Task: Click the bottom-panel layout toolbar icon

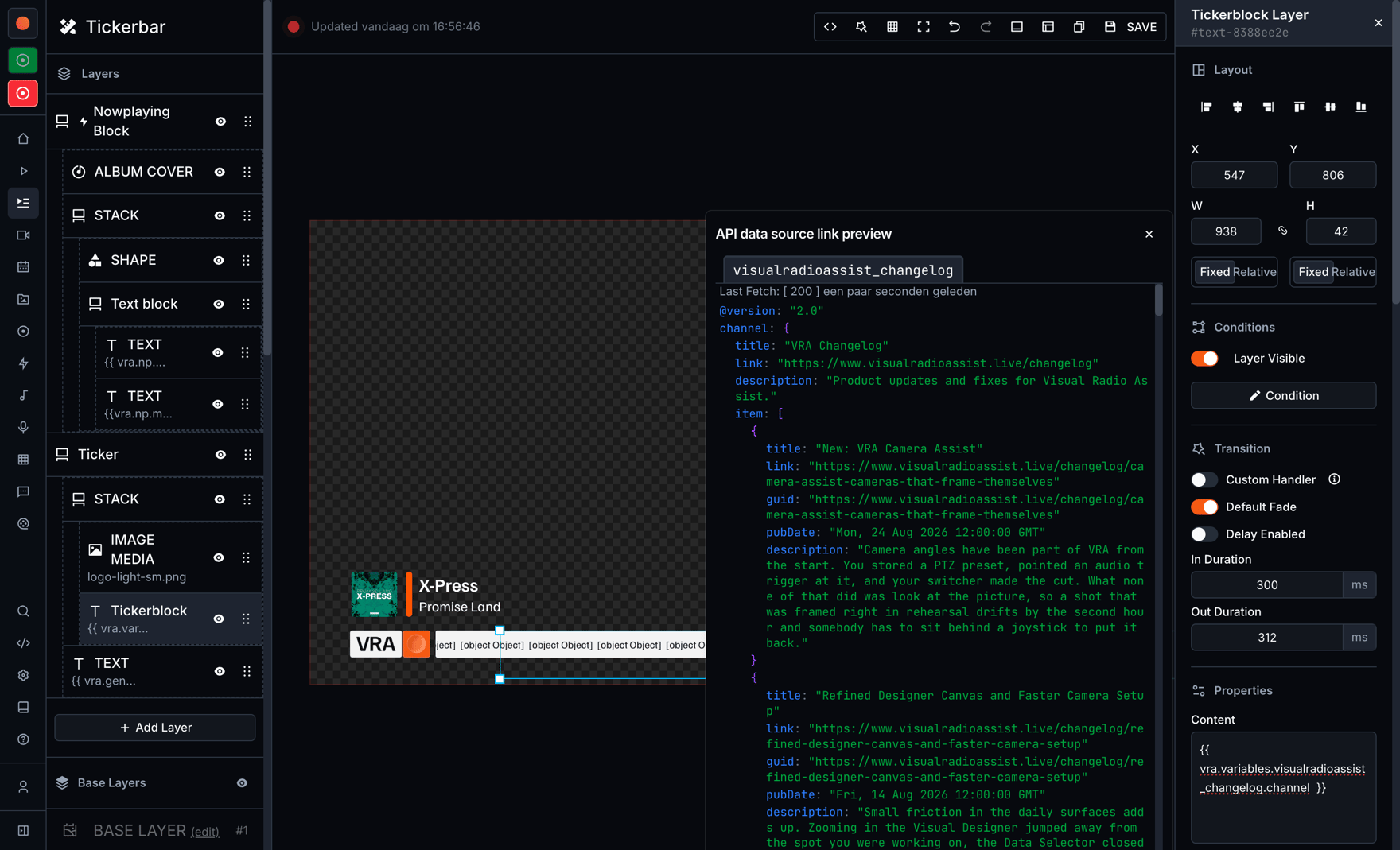Action: tap(1017, 27)
